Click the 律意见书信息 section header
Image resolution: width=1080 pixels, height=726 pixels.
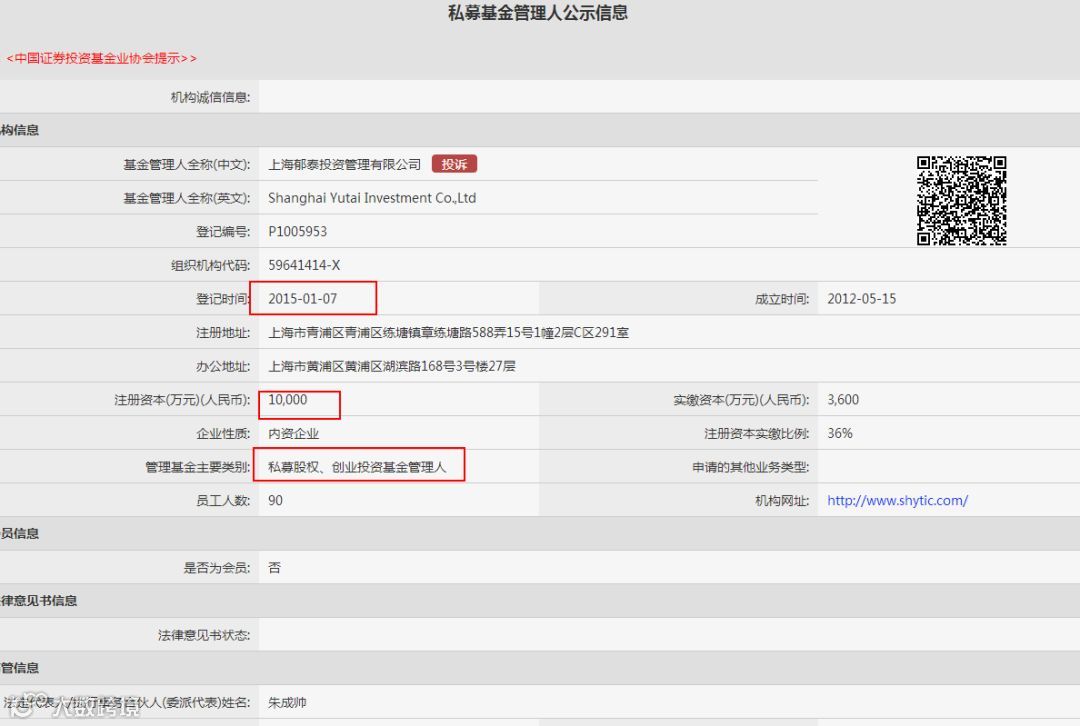(39, 601)
